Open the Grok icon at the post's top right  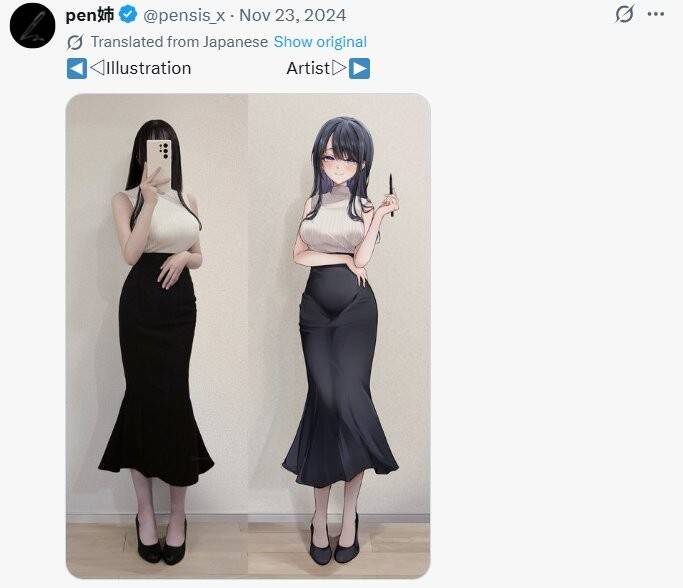click(x=624, y=14)
